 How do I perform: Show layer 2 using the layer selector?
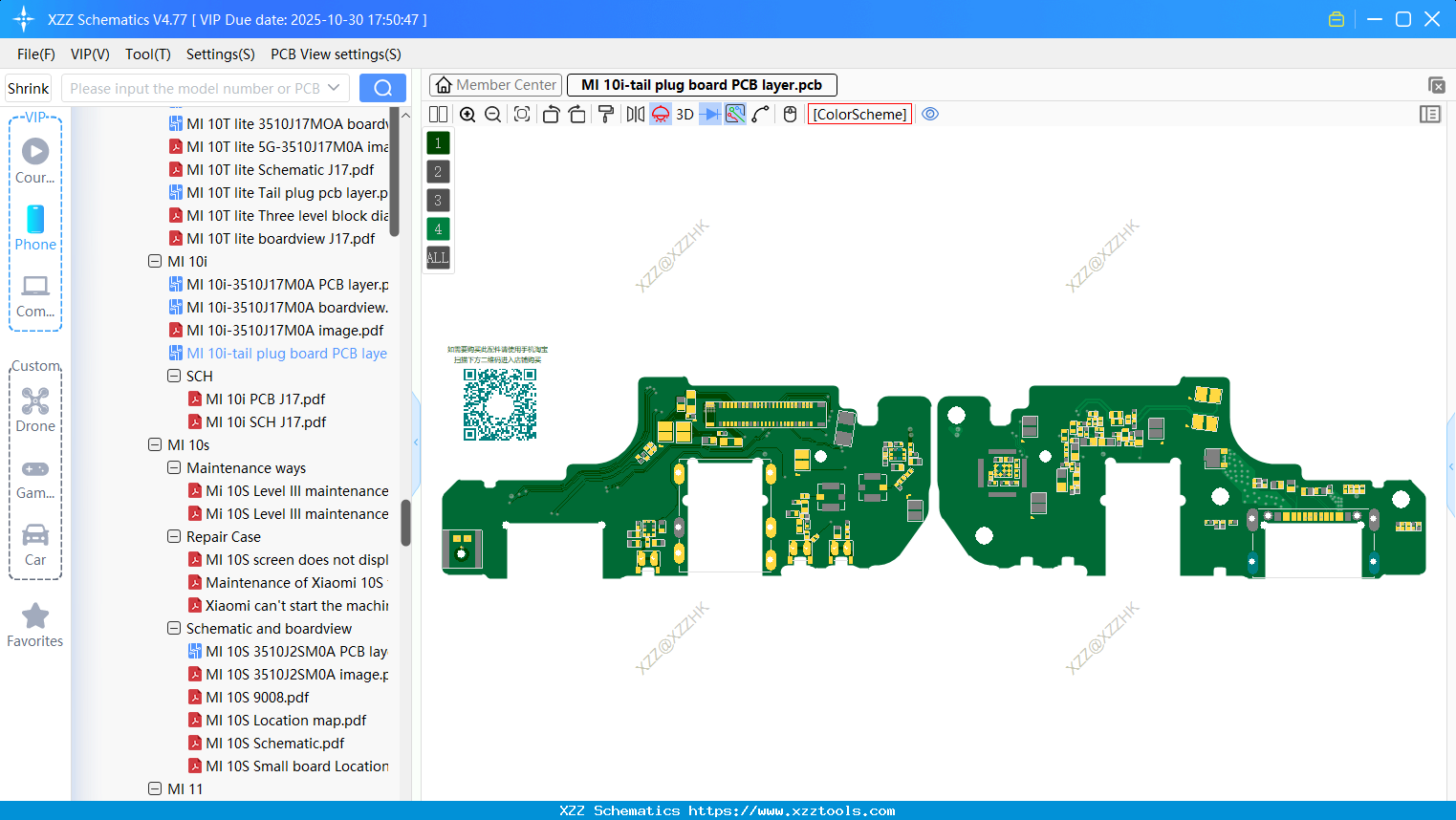tap(437, 171)
